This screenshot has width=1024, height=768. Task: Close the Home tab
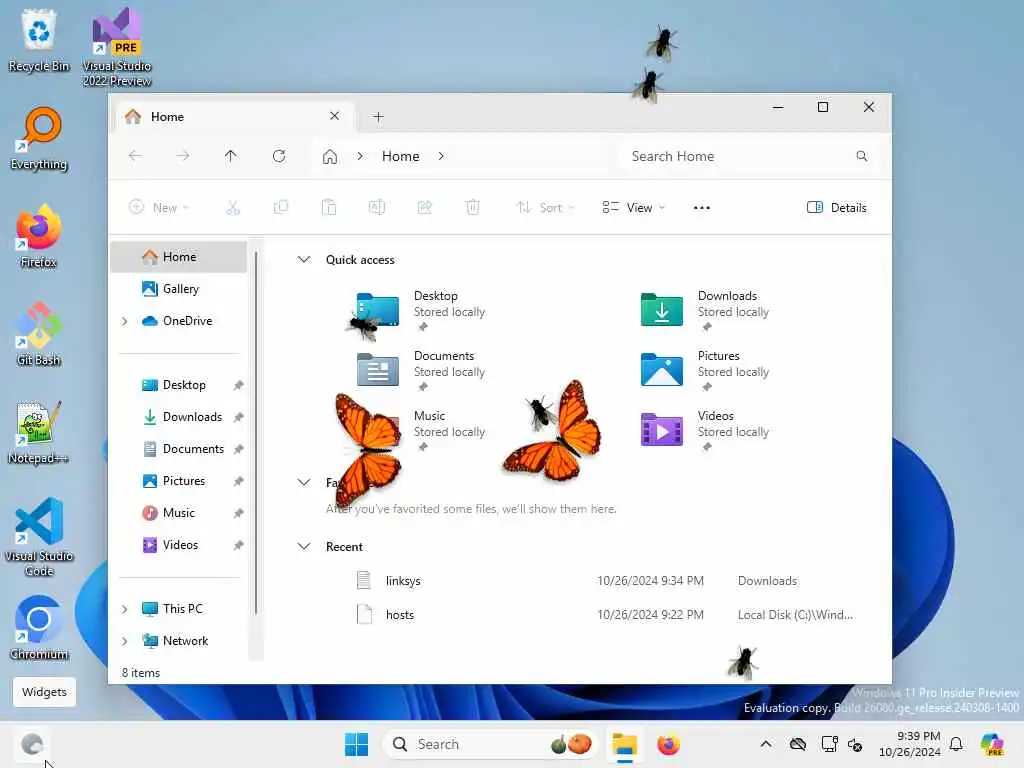334,116
